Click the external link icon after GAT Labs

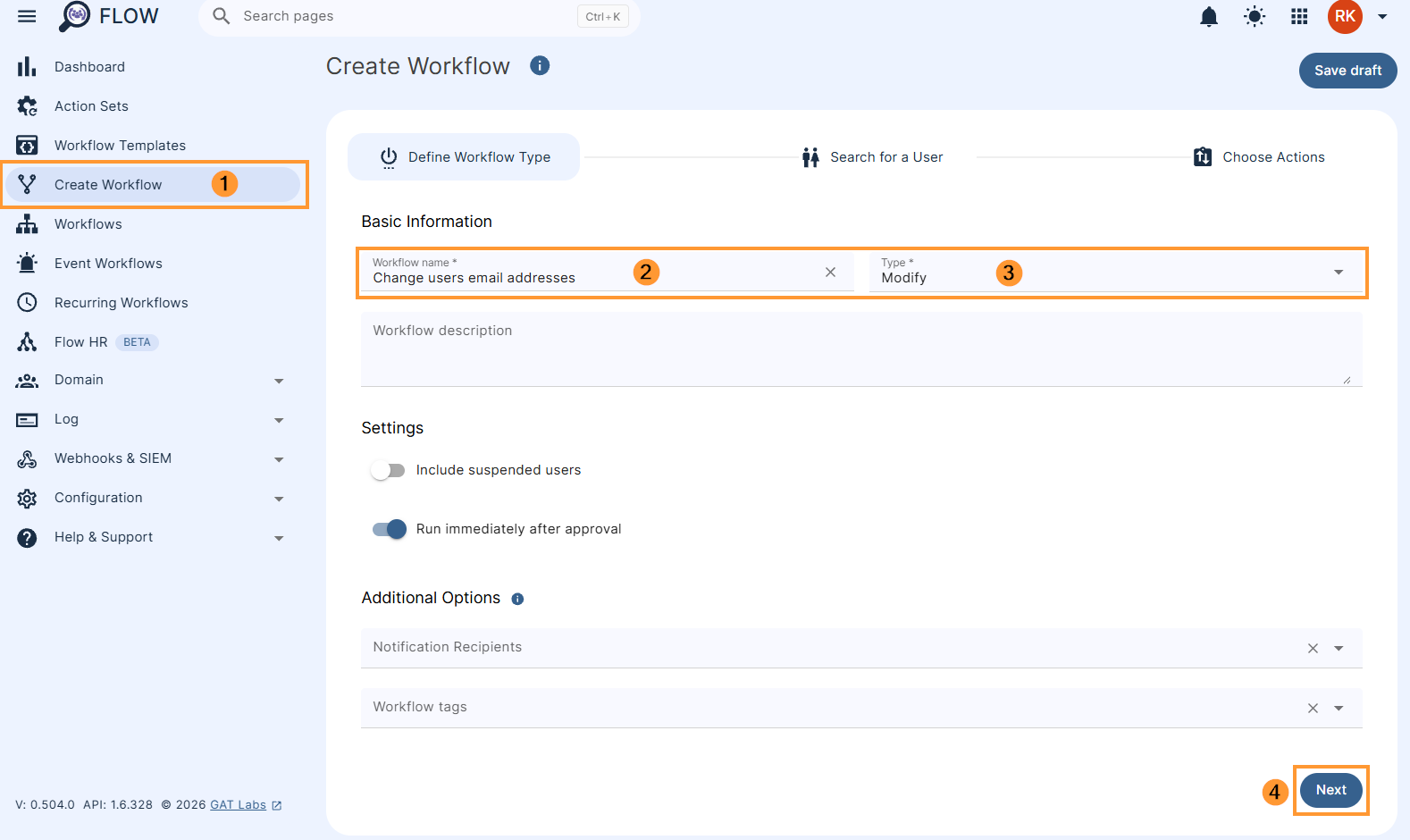point(277,805)
